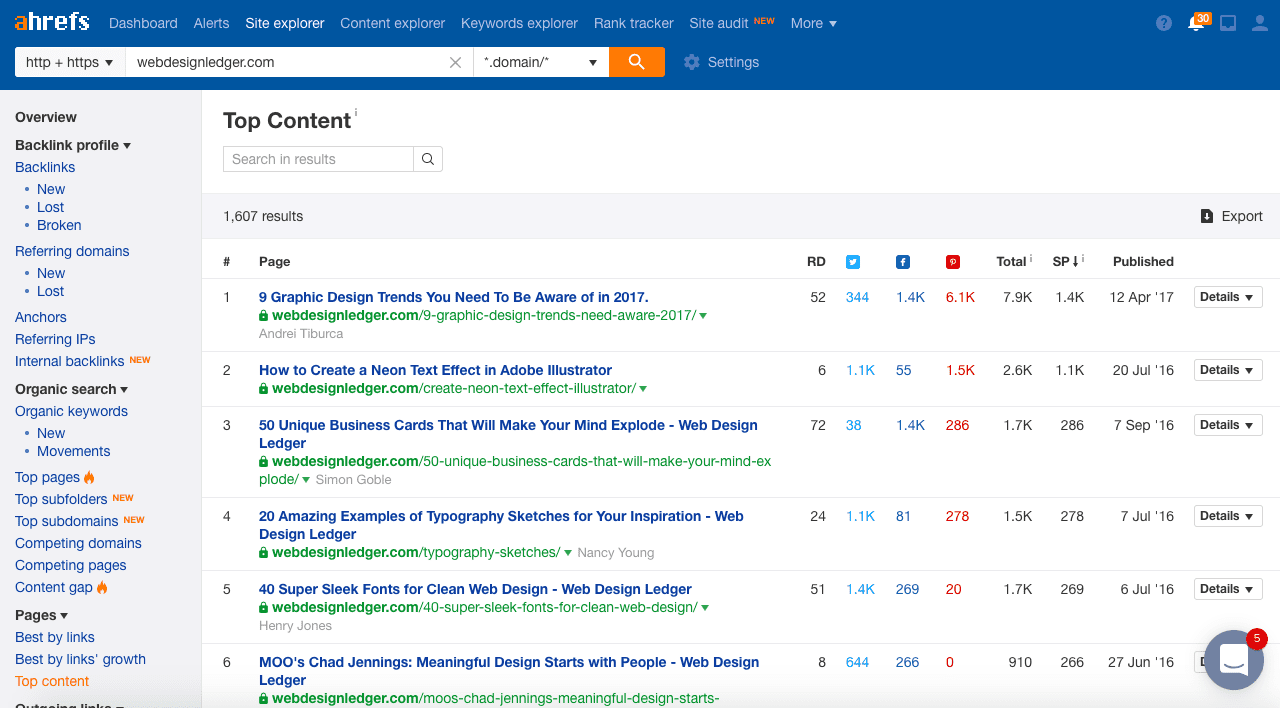Switch to Content explorer
The height and width of the screenshot is (708, 1280).
click(x=392, y=23)
